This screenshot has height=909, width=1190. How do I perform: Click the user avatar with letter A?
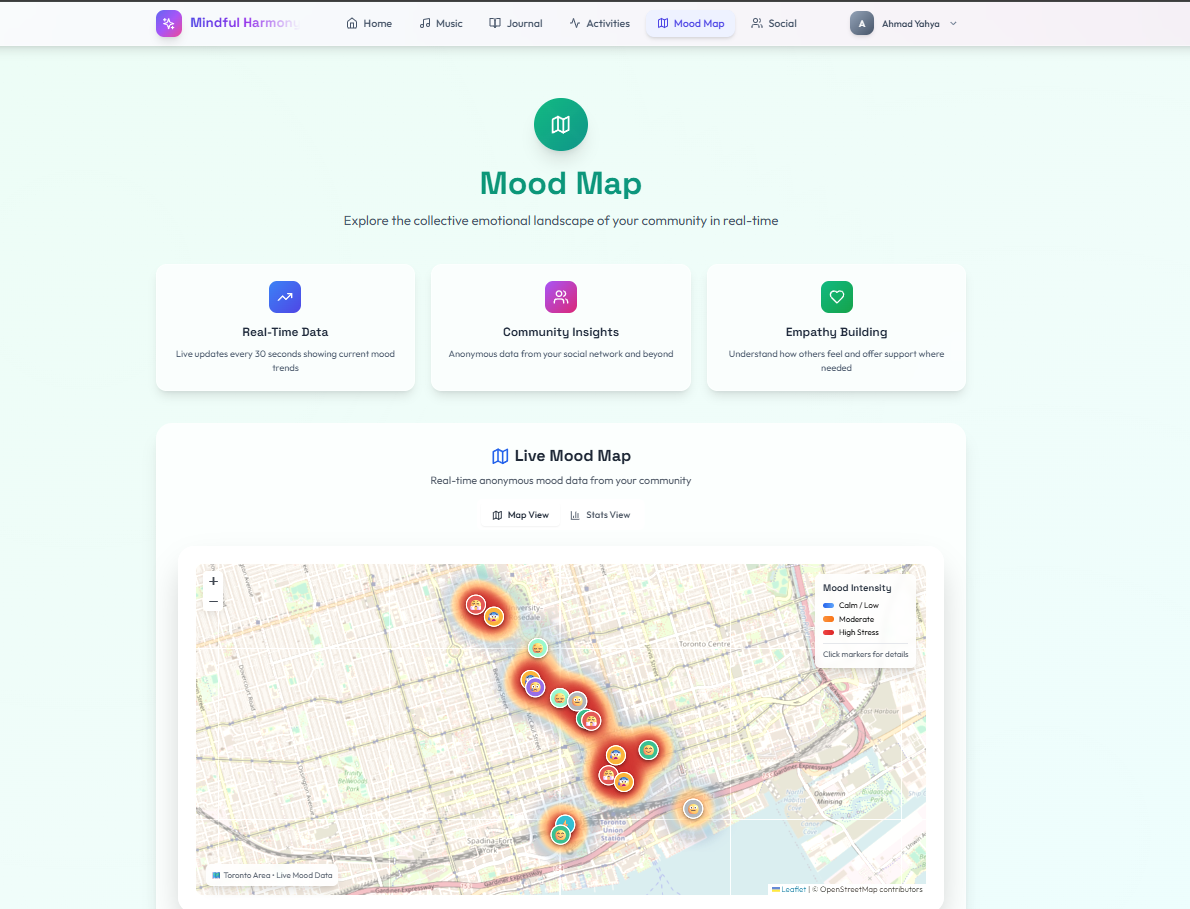[861, 23]
